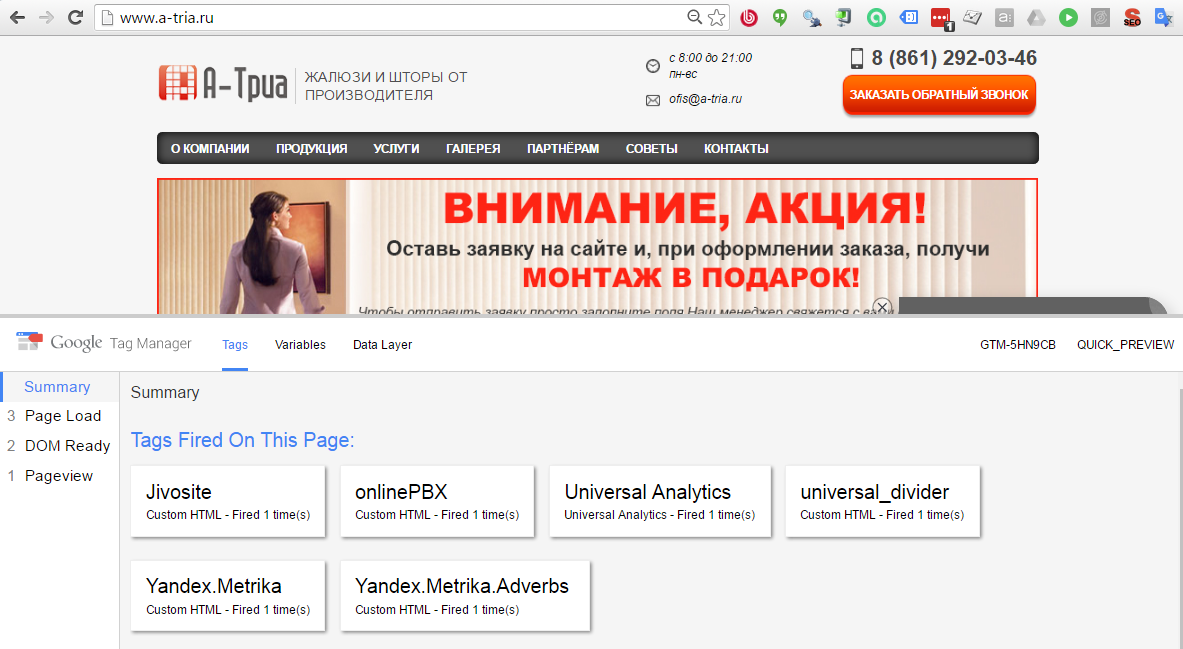
Task: Open the green circle 'a' extension
Action: coord(876,17)
